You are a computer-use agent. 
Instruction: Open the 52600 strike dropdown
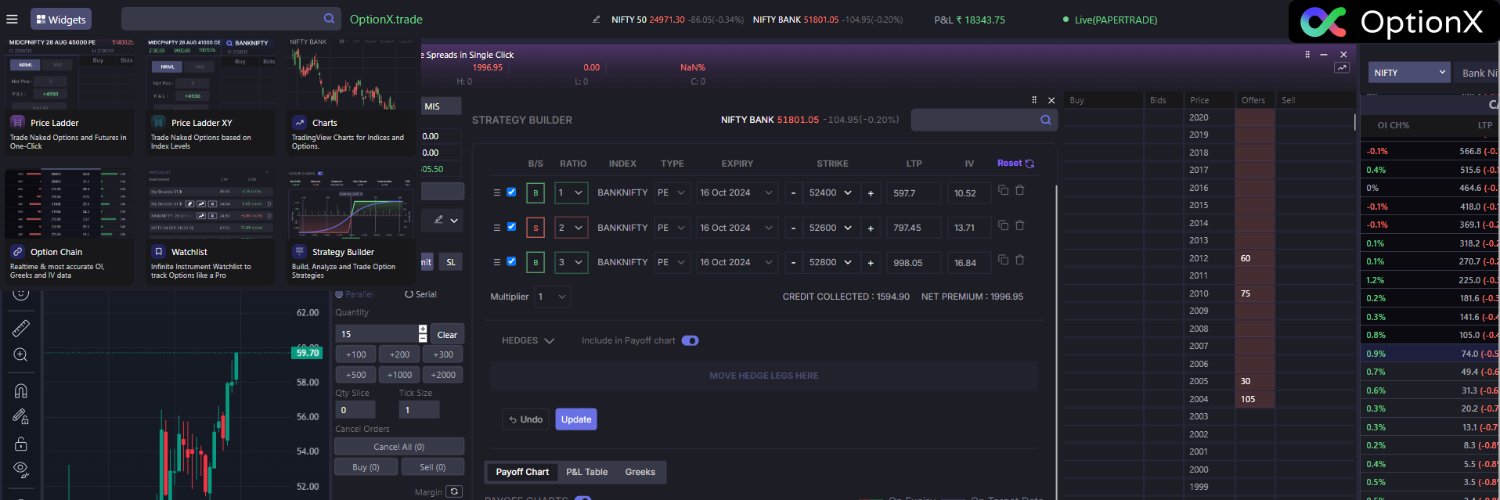tap(831, 228)
